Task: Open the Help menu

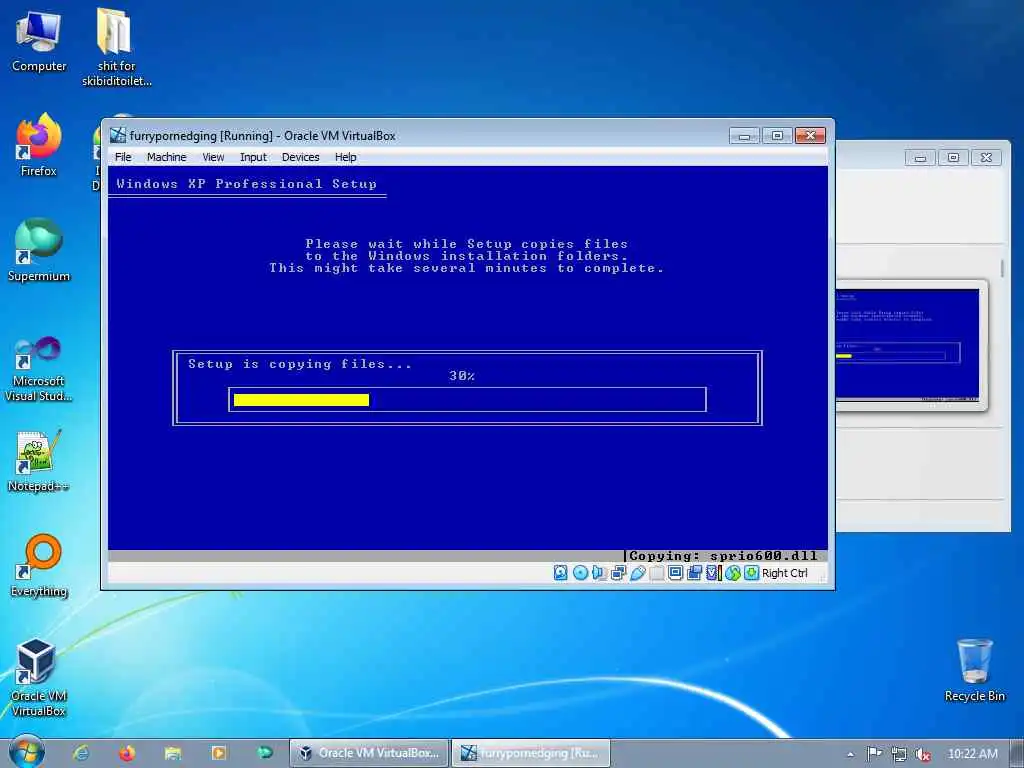Action: point(345,157)
